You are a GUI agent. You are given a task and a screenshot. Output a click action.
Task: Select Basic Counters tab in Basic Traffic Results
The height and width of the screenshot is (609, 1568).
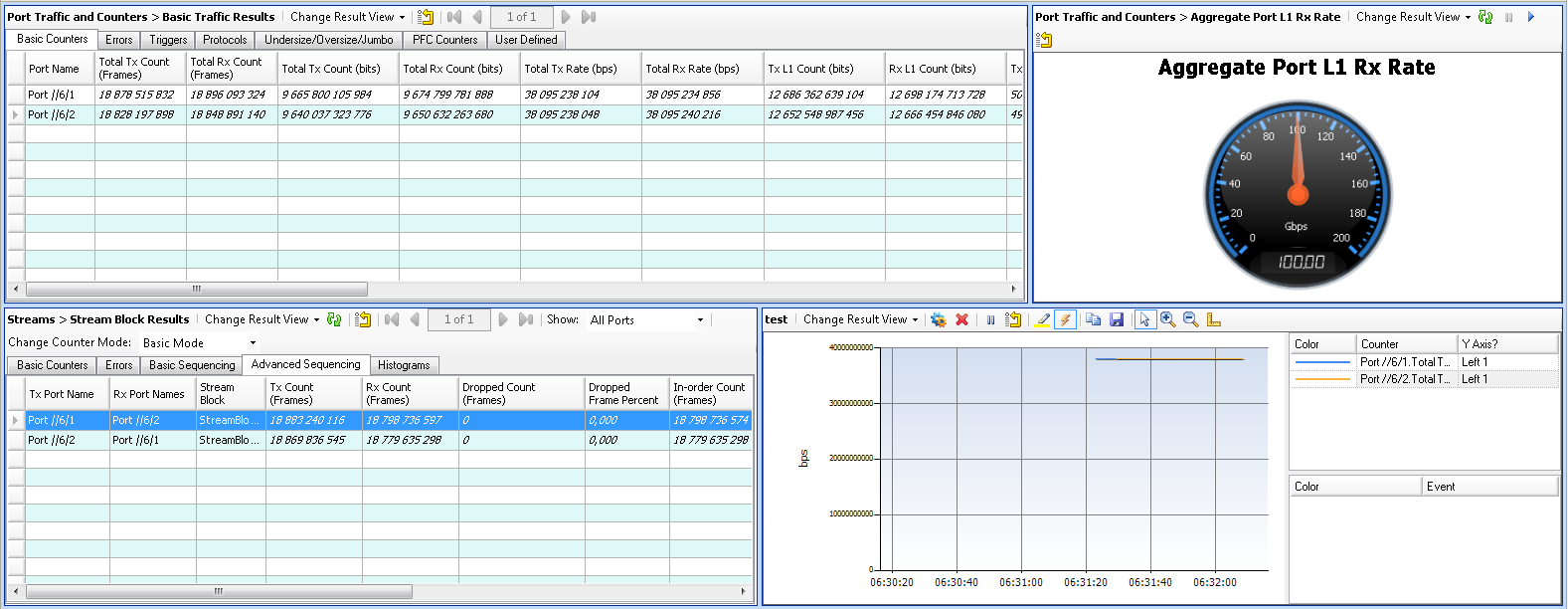pos(52,39)
